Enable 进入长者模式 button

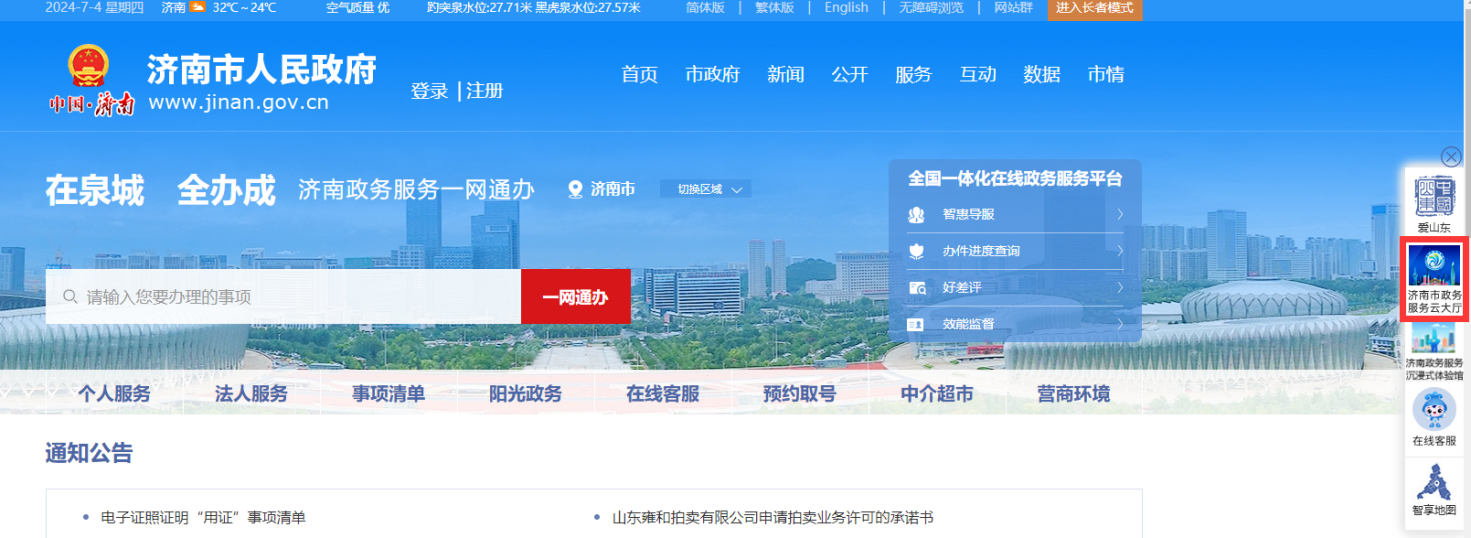click(x=1094, y=8)
